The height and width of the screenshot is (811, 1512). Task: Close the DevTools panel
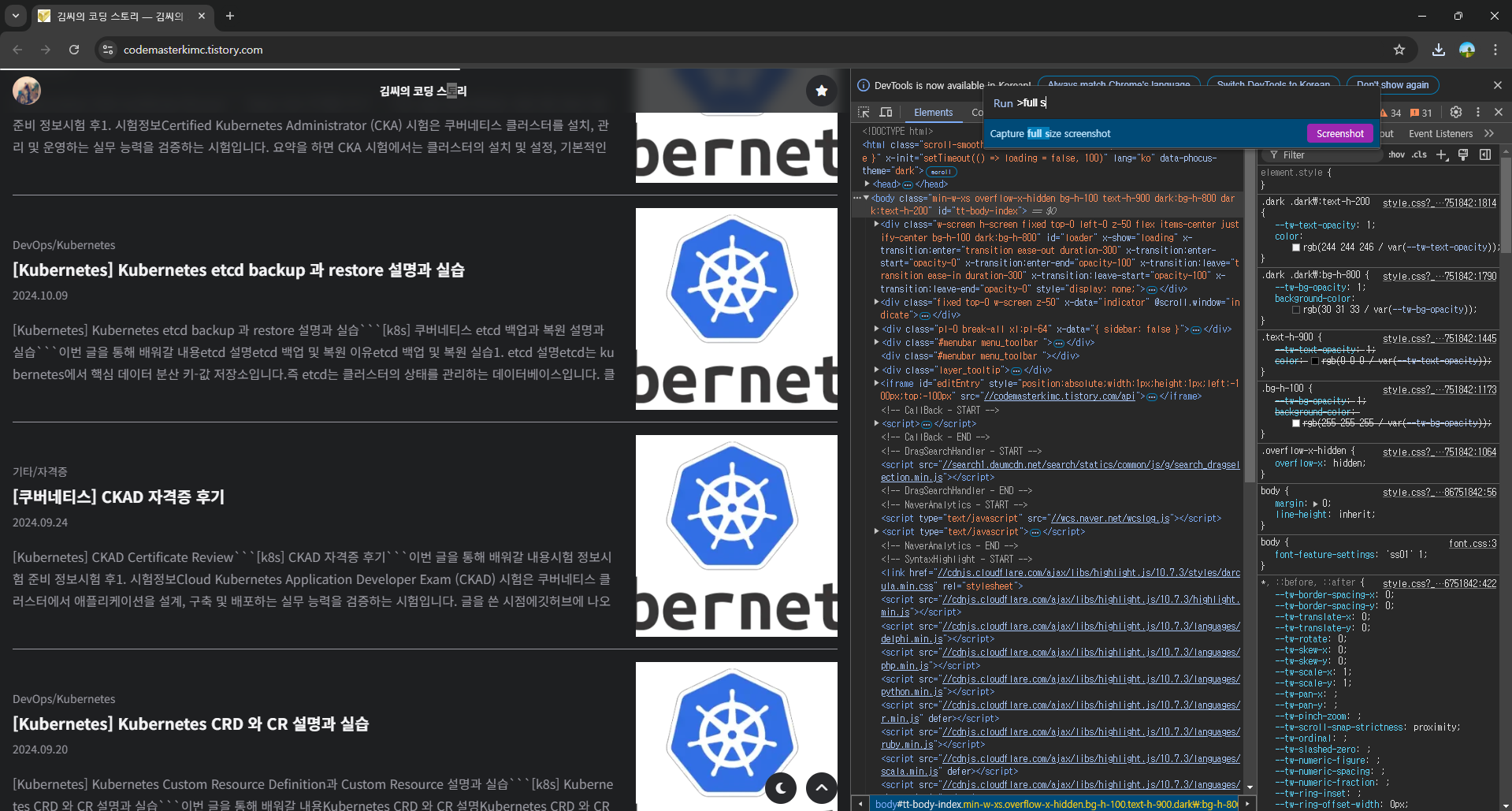pyautogui.click(x=1499, y=112)
